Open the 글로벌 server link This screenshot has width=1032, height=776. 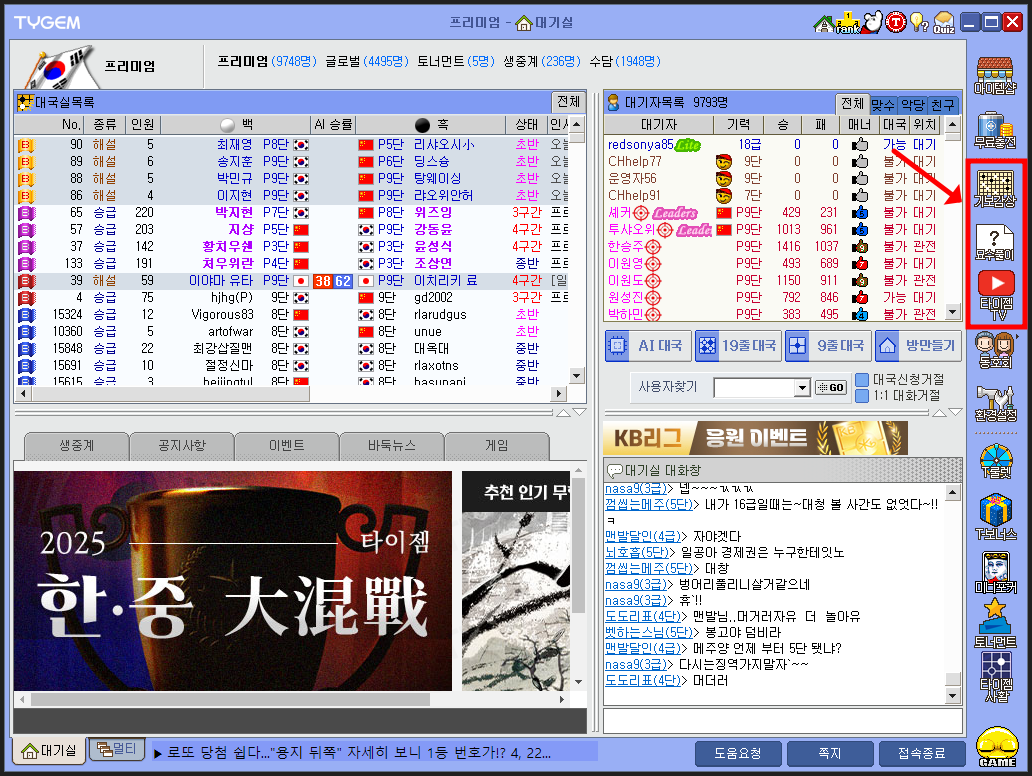(x=367, y=61)
